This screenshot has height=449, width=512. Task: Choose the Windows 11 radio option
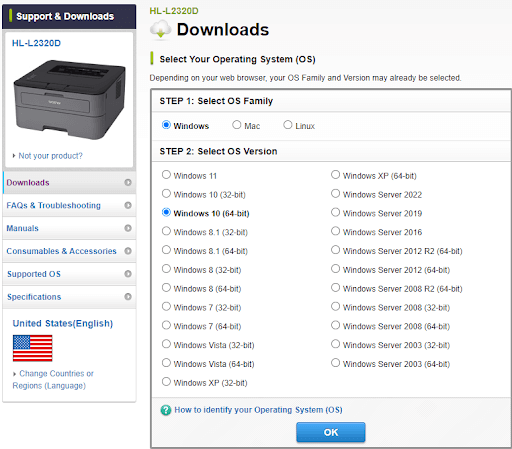coord(166,175)
